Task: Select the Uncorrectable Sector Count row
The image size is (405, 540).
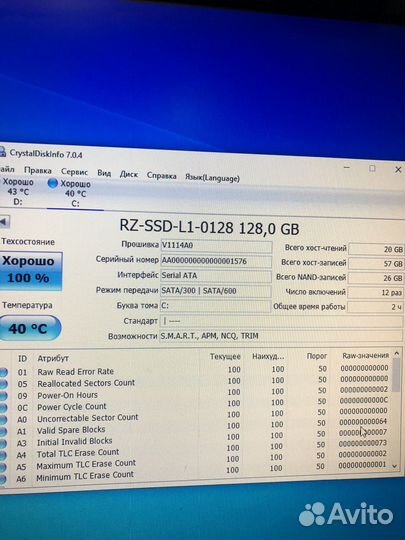Action: [x=196, y=416]
